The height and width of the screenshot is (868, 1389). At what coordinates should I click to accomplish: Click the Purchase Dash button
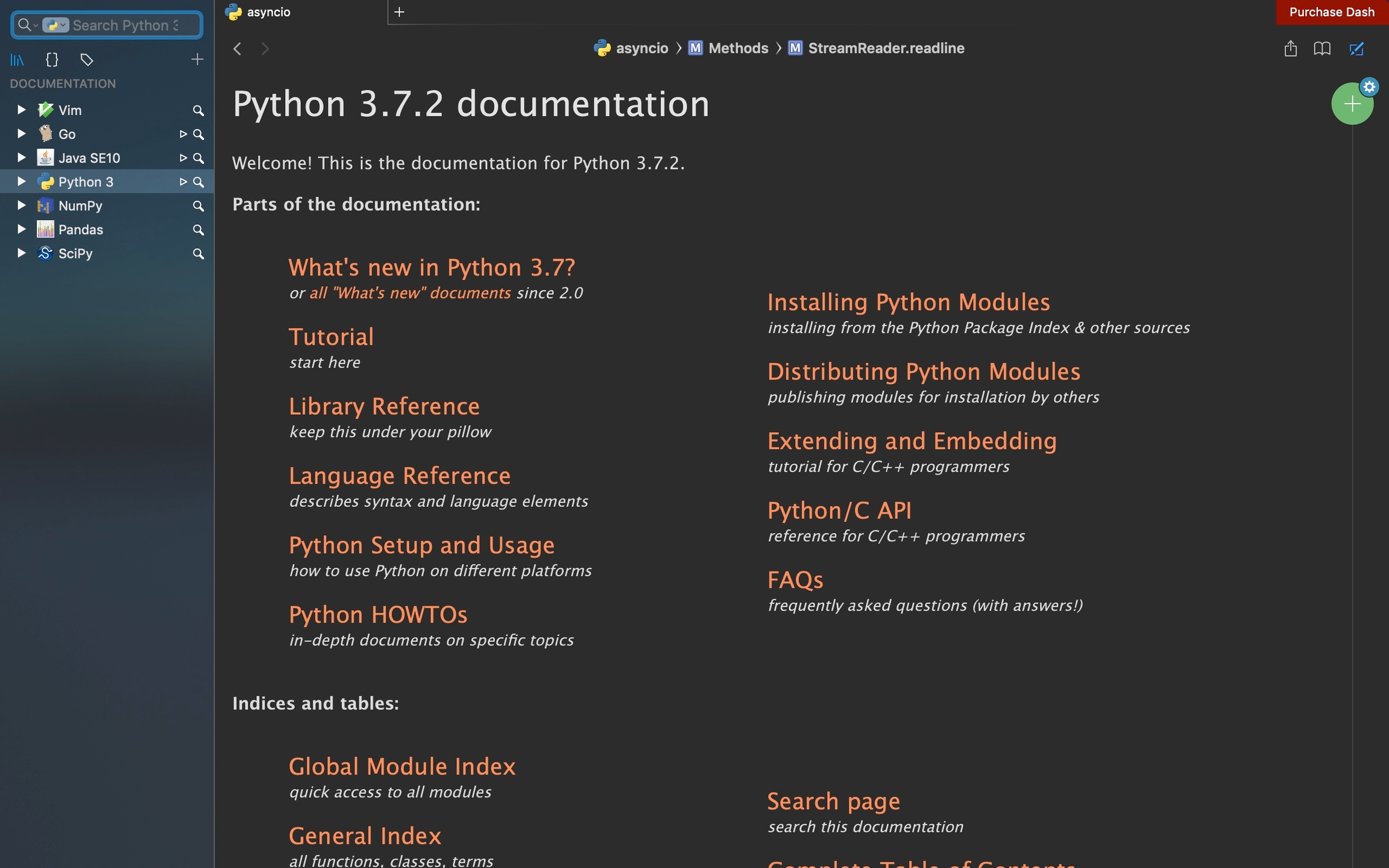(x=1331, y=12)
